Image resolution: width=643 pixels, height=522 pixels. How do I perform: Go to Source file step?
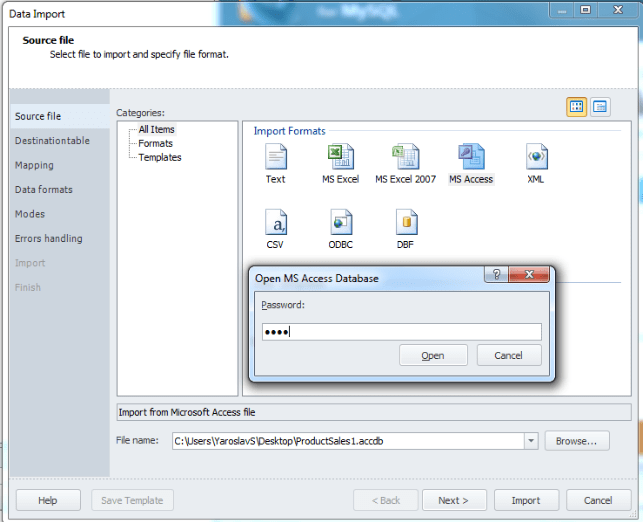(60, 116)
